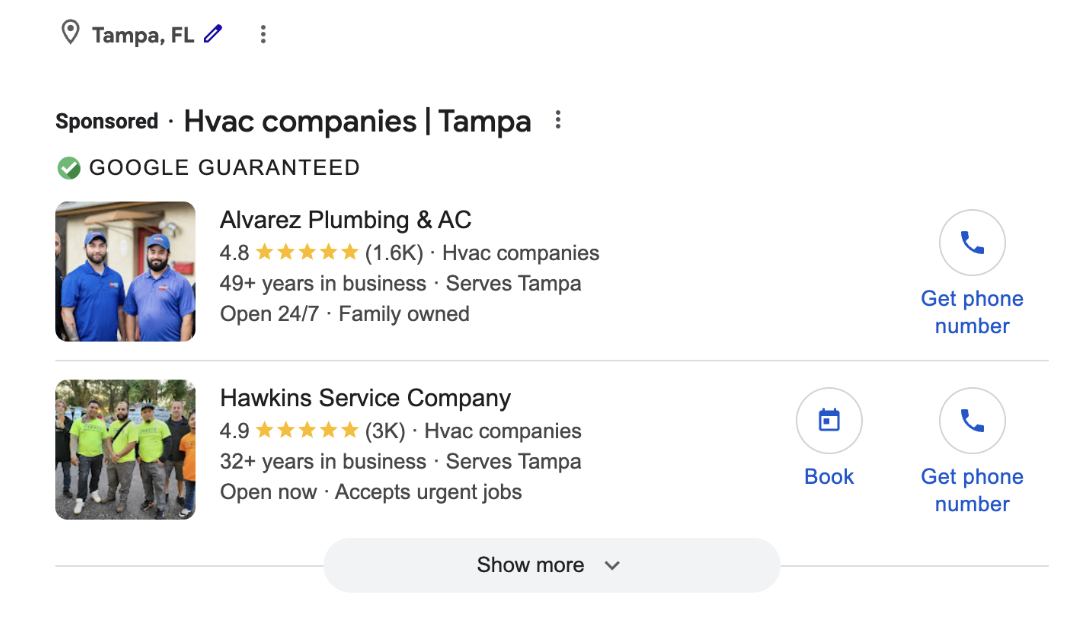Click Get phone number under Hawkins listing
Viewport: 1068px width, 618px height.
point(972,490)
